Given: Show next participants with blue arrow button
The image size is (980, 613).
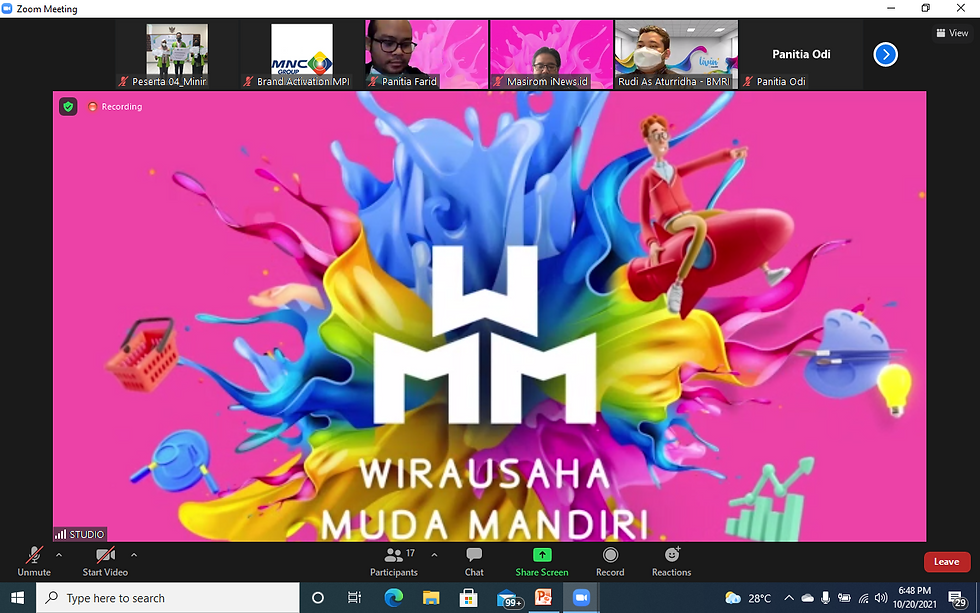Looking at the screenshot, I should point(885,54).
